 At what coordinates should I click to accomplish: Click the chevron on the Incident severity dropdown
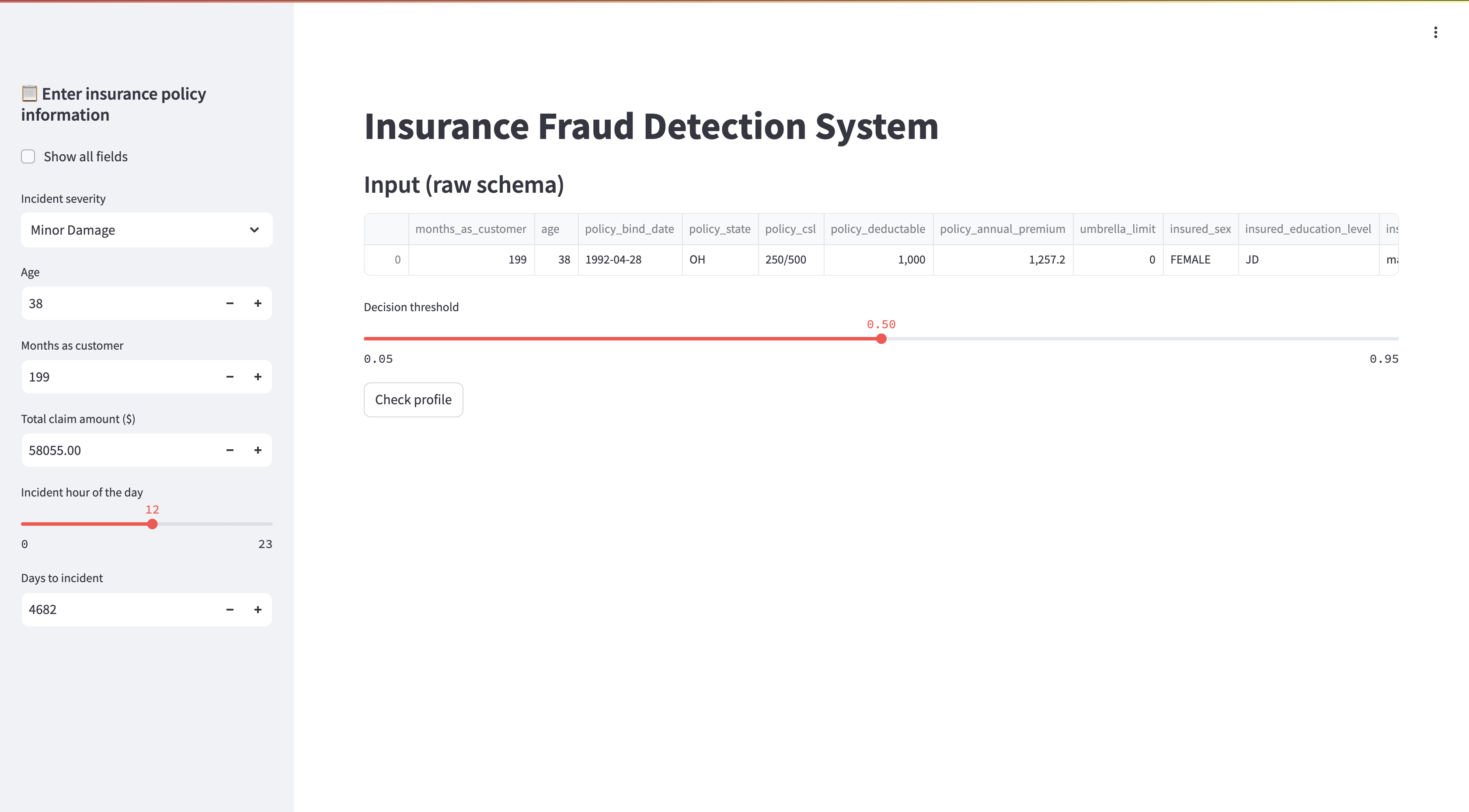tap(255, 230)
